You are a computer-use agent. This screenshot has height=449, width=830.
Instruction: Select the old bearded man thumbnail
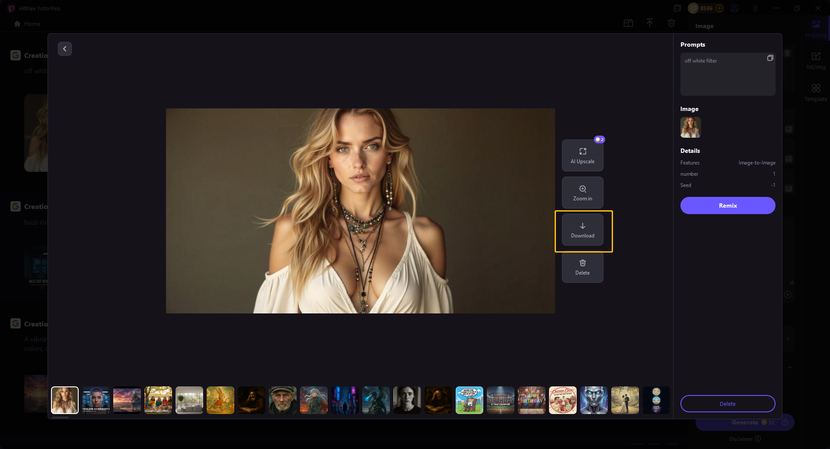coord(282,400)
